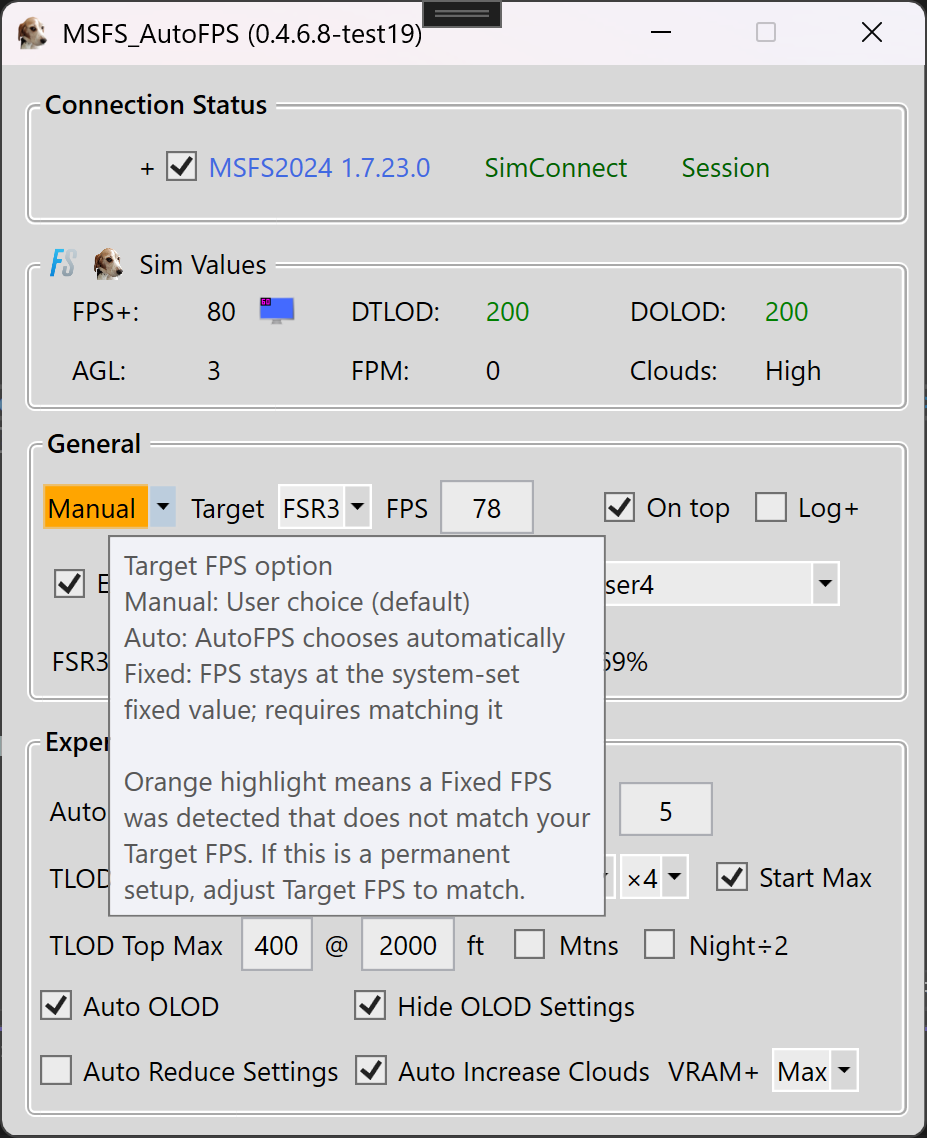Click the SimConnect status text

coord(556,168)
